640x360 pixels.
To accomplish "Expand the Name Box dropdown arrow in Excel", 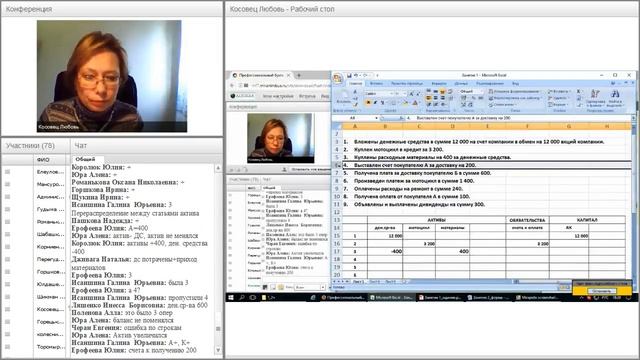I will (x=376, y=118).
